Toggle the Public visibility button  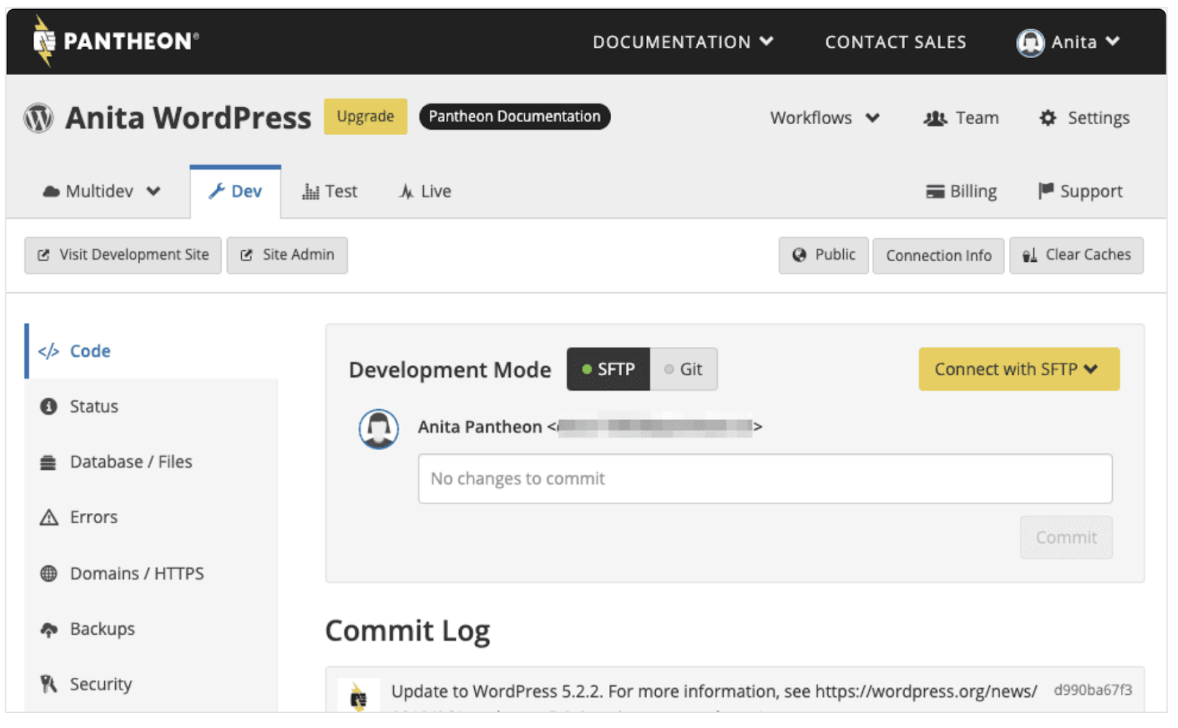824,255
